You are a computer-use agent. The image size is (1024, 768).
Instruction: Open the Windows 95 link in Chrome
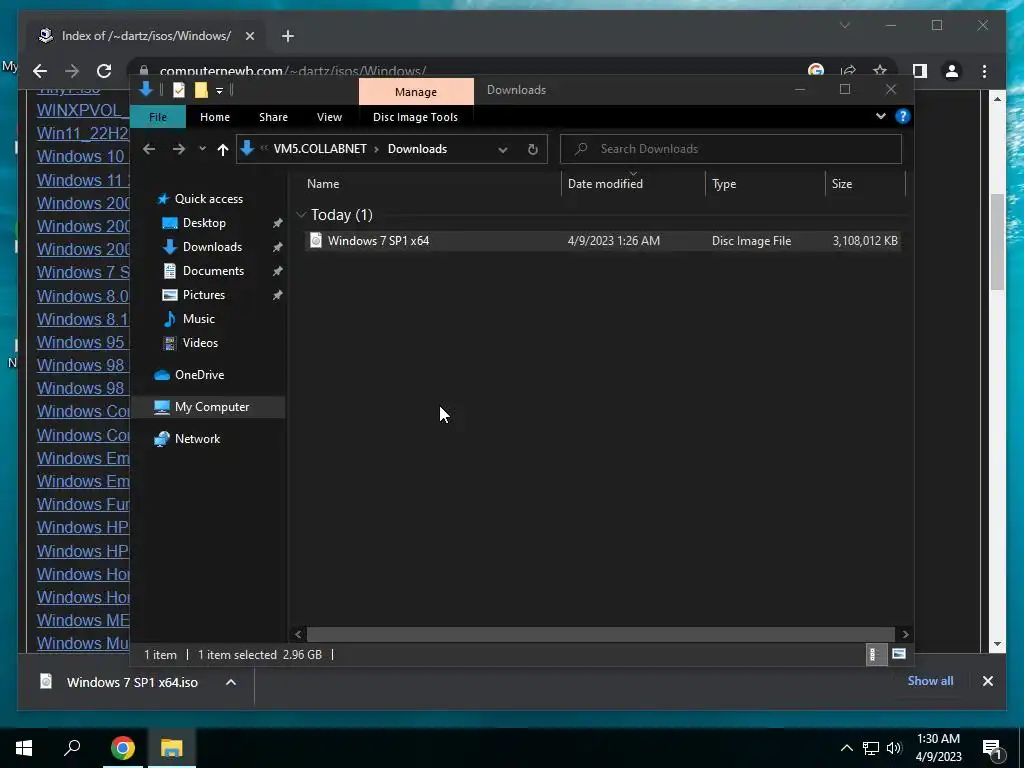click(81, 342)
